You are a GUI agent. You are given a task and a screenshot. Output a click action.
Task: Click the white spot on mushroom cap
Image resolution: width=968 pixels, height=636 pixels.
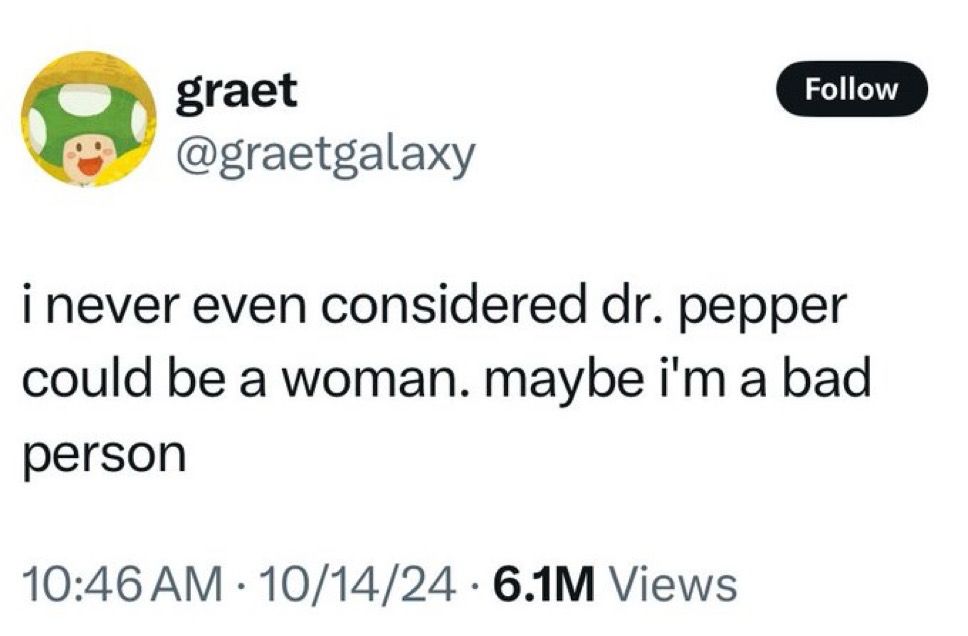coord(86,99)
